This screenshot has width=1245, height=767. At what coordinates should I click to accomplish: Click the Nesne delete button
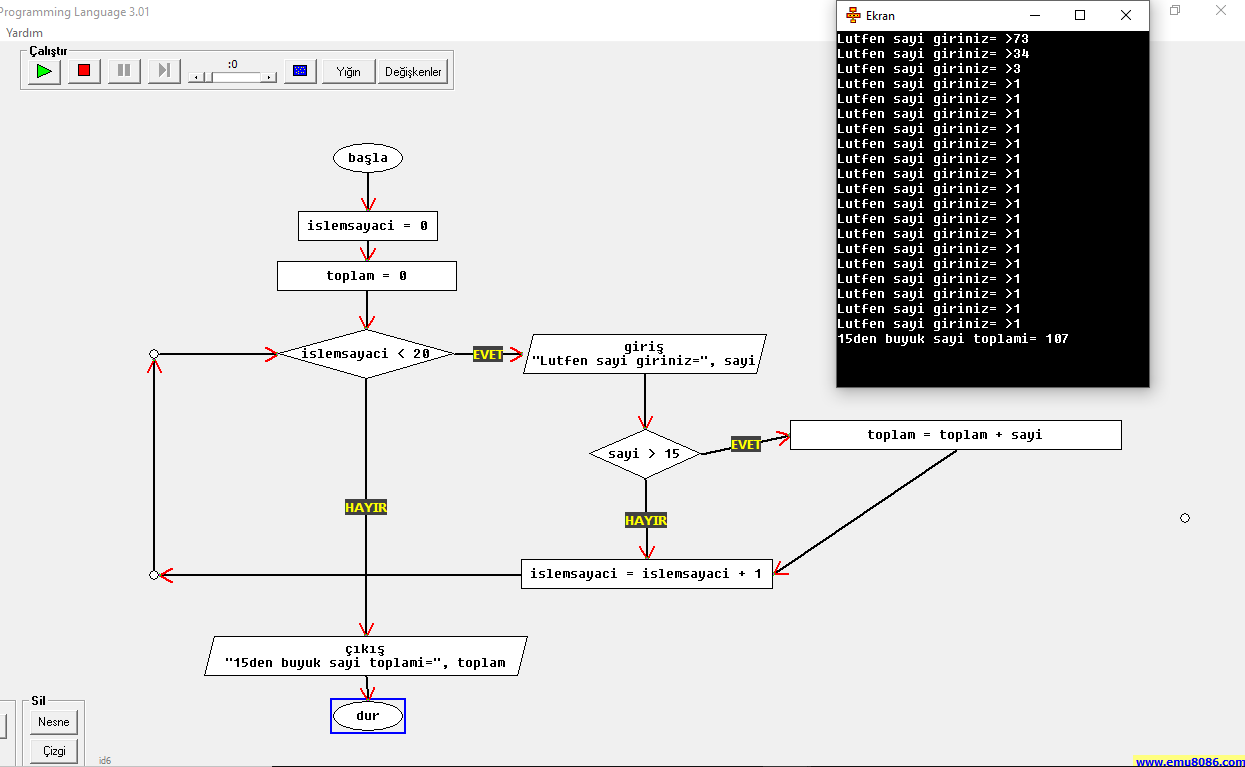(x=54, y=722)
